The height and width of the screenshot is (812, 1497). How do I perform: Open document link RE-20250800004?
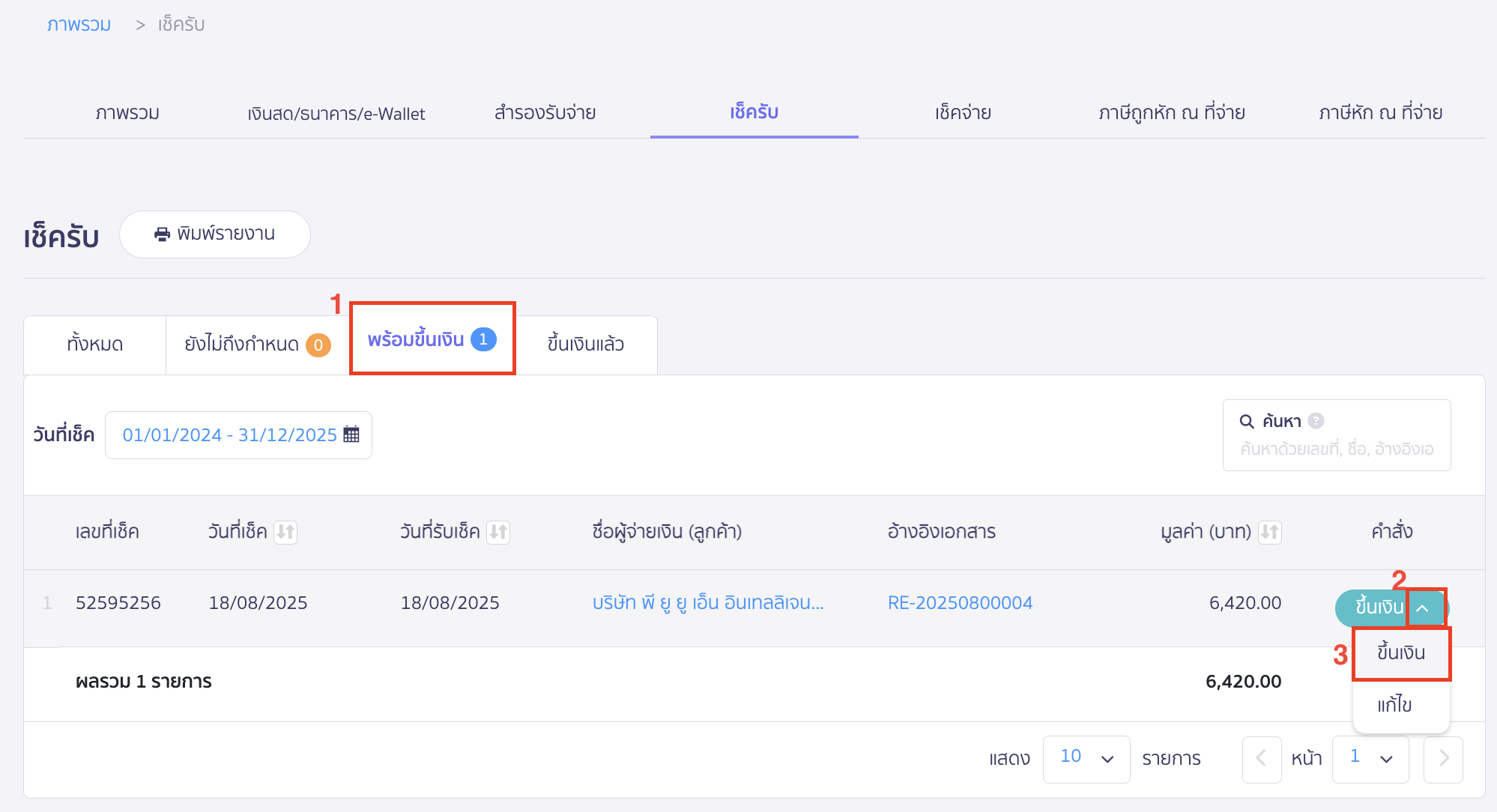960,603
